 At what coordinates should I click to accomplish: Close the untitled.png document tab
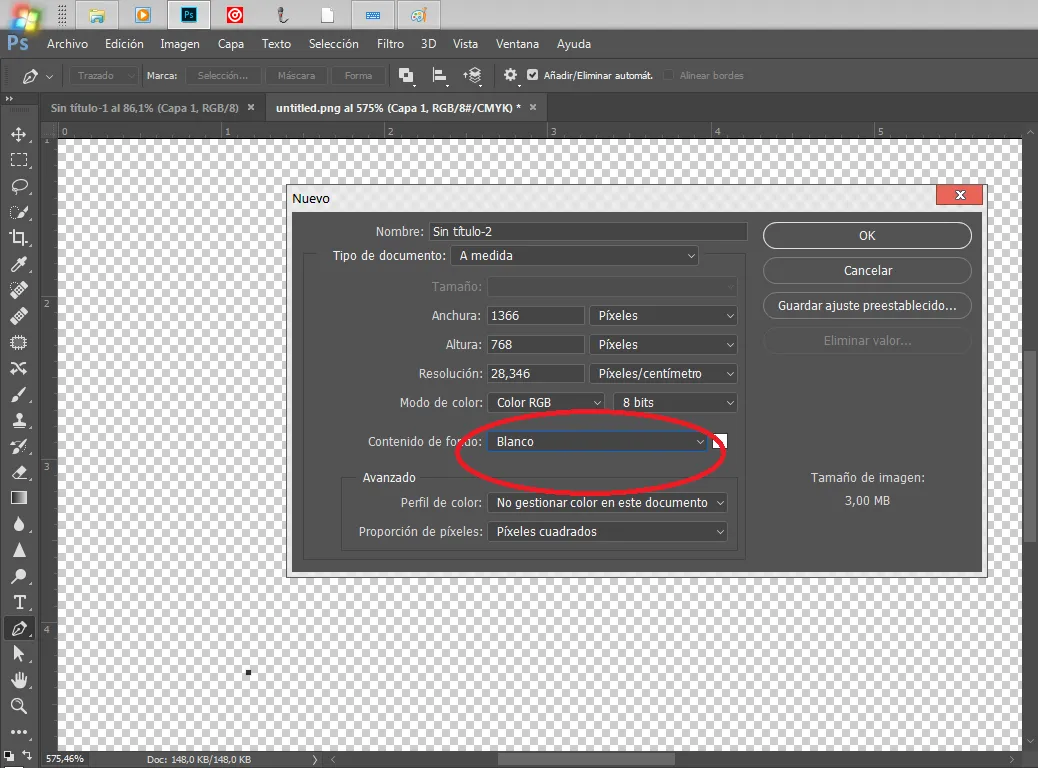click(x=533, y=107)
